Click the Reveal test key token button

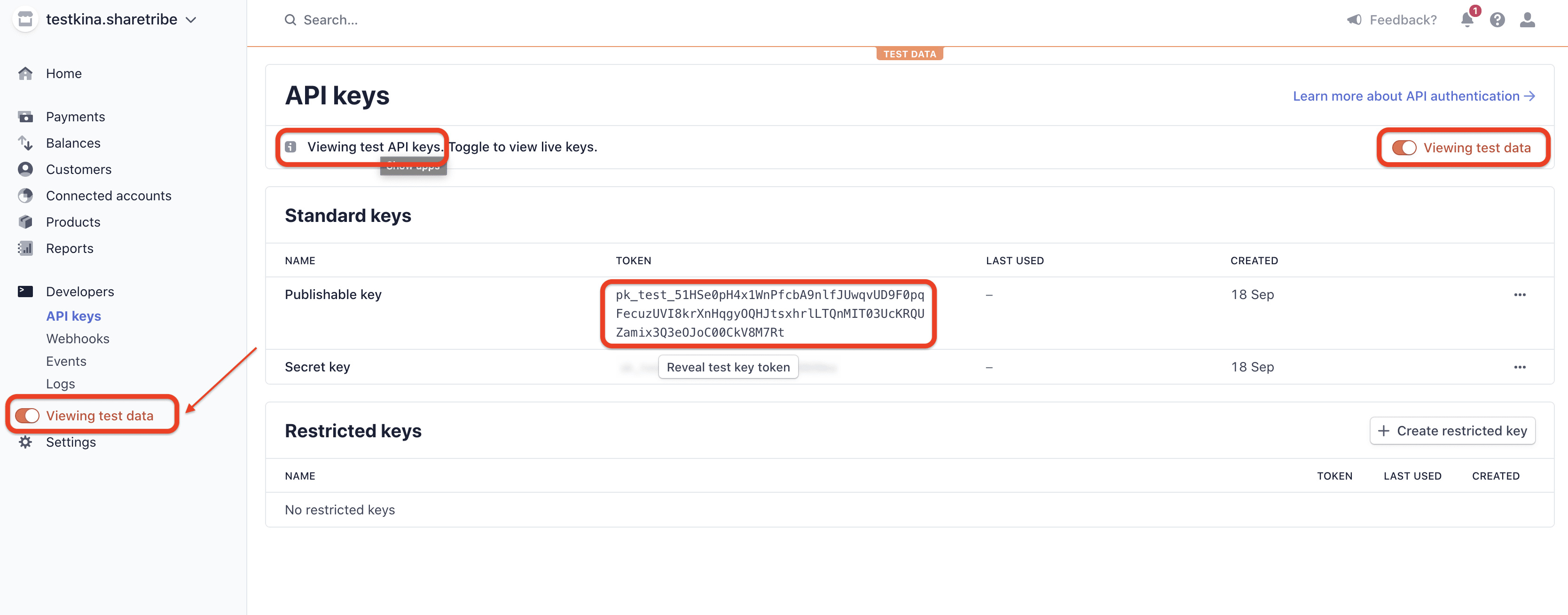click(728, 367)
